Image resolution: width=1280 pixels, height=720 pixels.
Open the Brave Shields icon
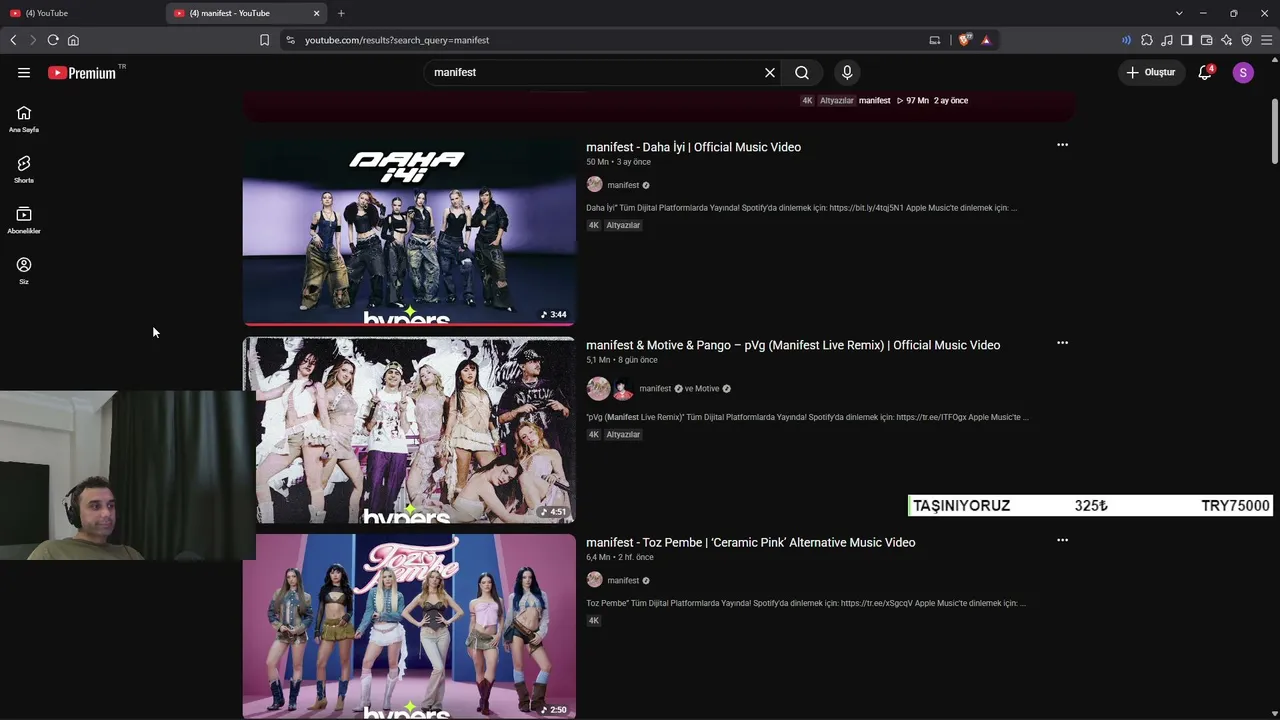click(964, 40)
